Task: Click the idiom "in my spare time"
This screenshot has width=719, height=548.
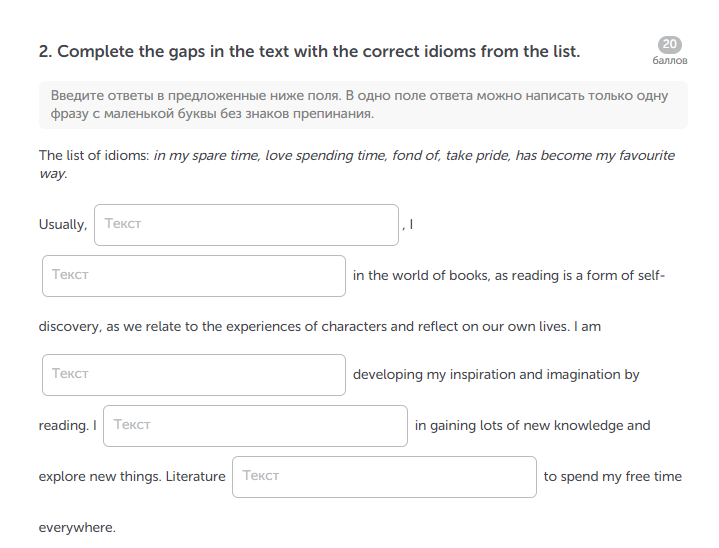Action: 207,156
